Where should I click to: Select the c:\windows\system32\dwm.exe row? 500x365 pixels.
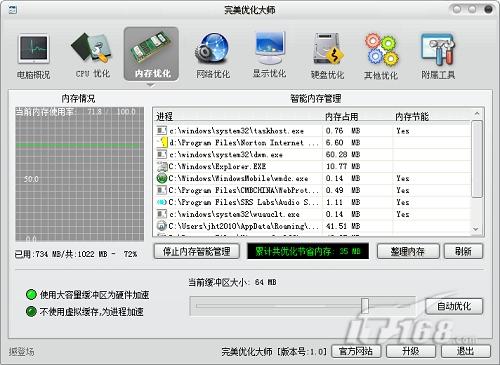pyautogui.click(x=313, y=154)
